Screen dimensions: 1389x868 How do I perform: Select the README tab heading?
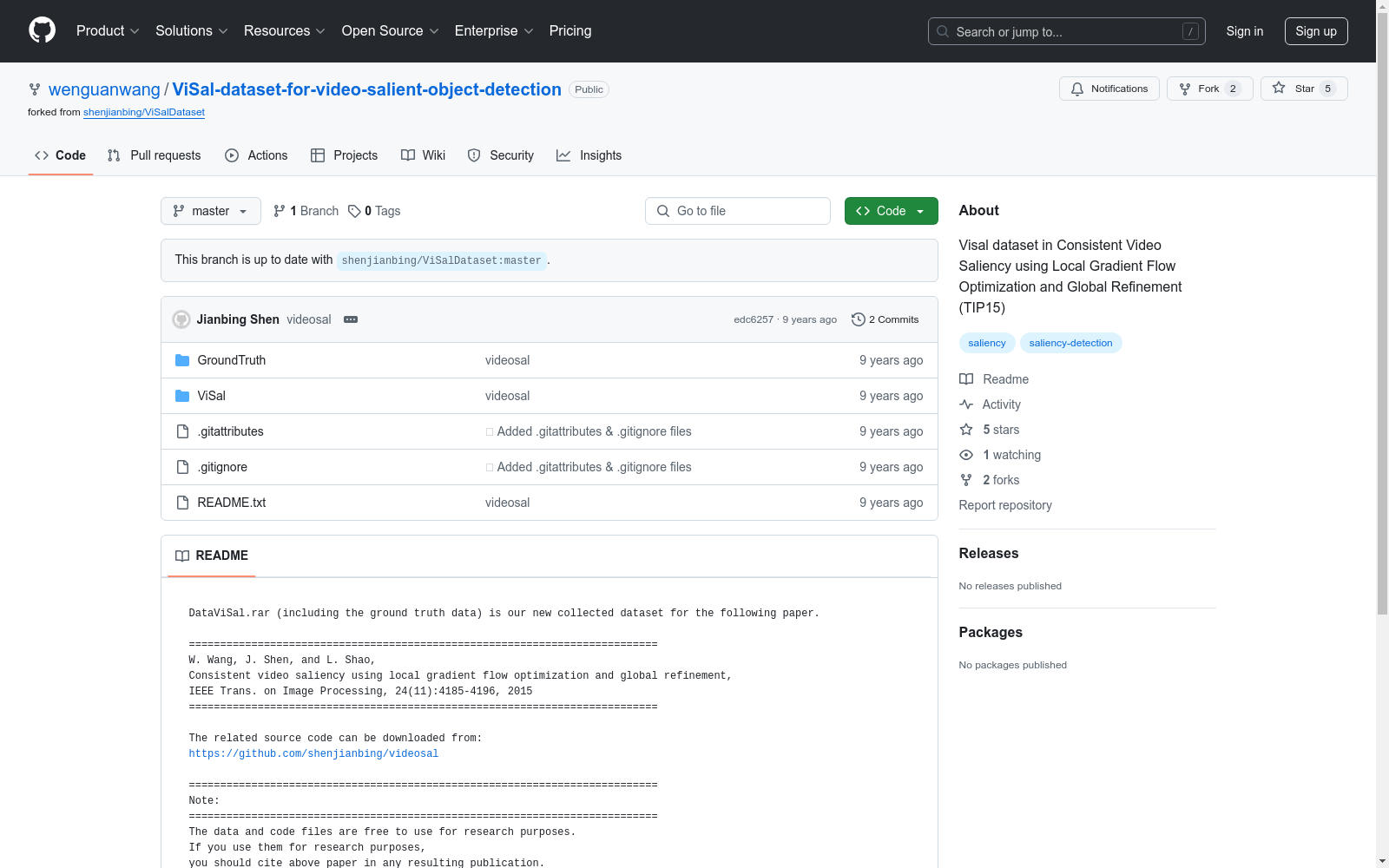click(x=212, y=556)
